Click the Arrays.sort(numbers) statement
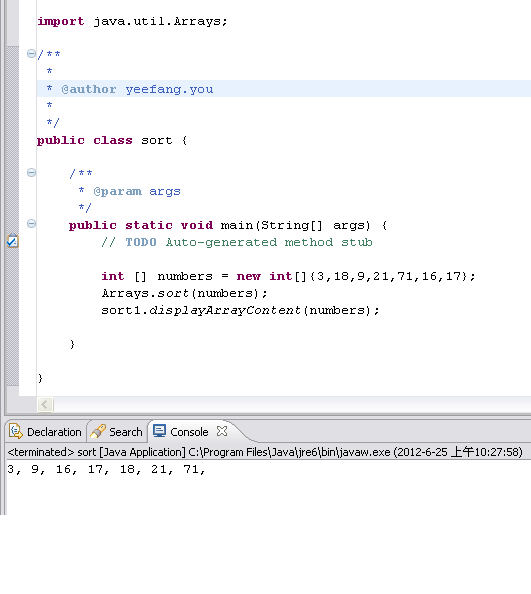This screenshot has width=531, height=594. tap(184, 293)
